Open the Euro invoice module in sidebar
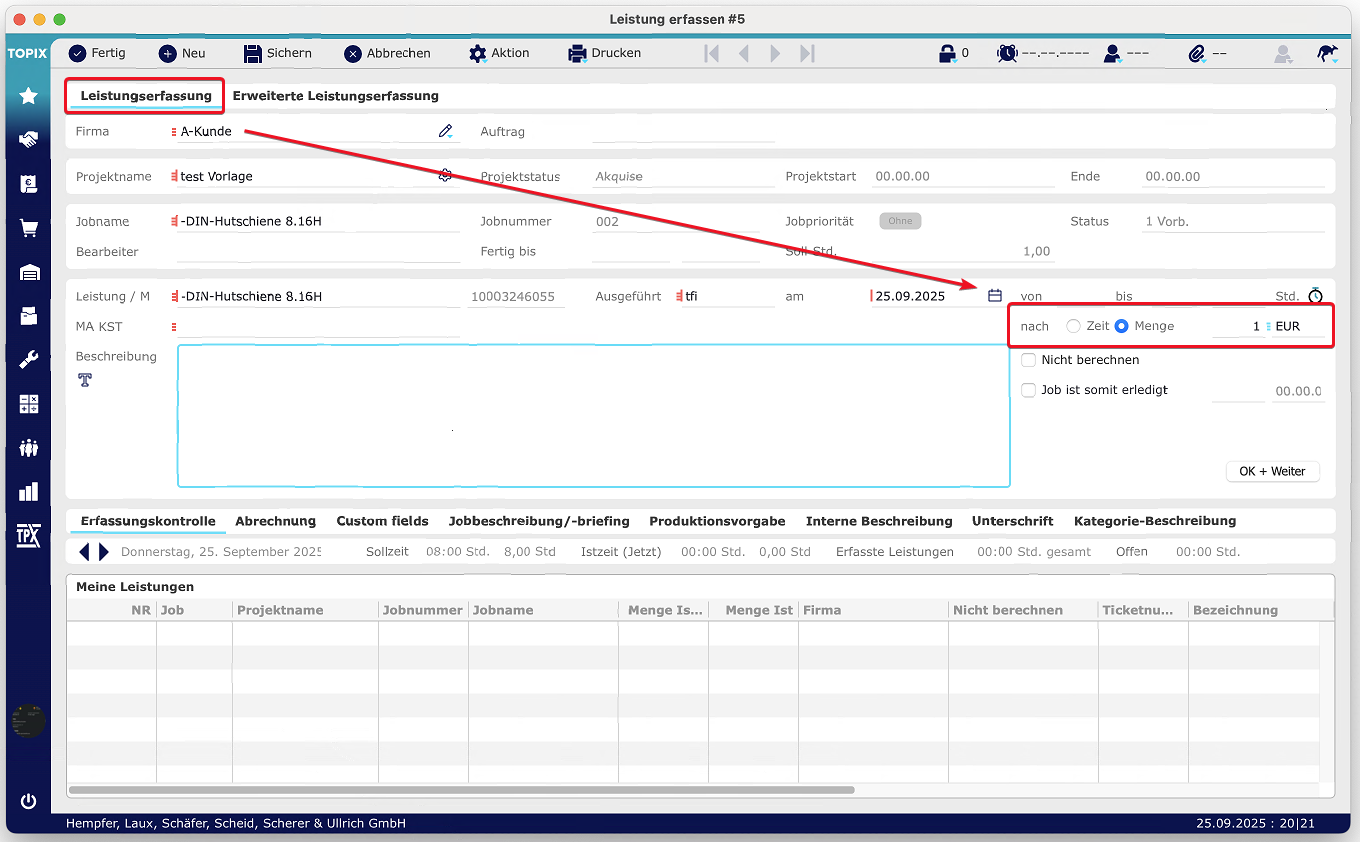Screen dimensions: 1360x842 tap(28, 184)
